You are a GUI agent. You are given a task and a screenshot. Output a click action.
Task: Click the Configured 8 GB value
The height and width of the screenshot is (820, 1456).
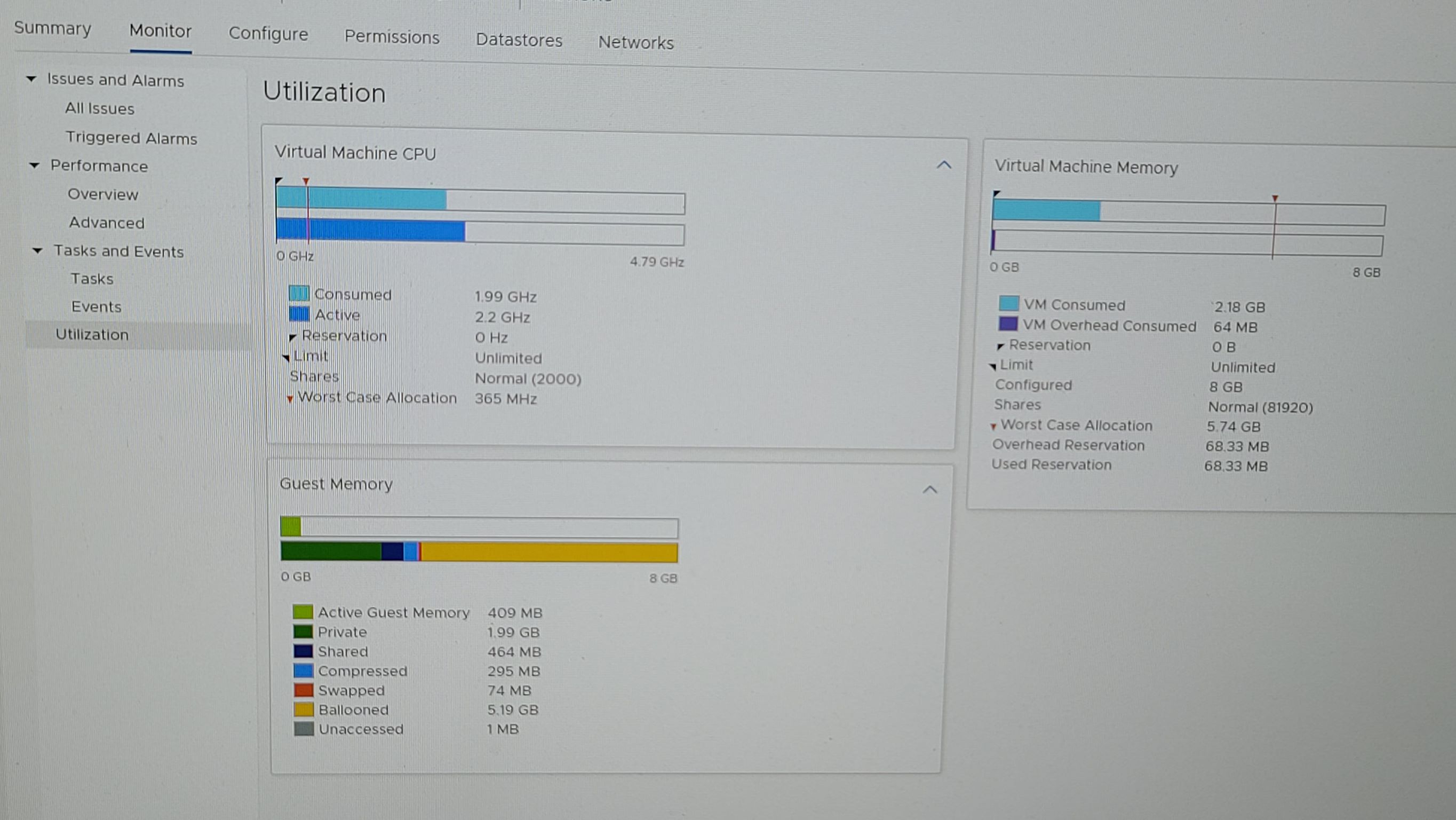tap(1226, 387)
